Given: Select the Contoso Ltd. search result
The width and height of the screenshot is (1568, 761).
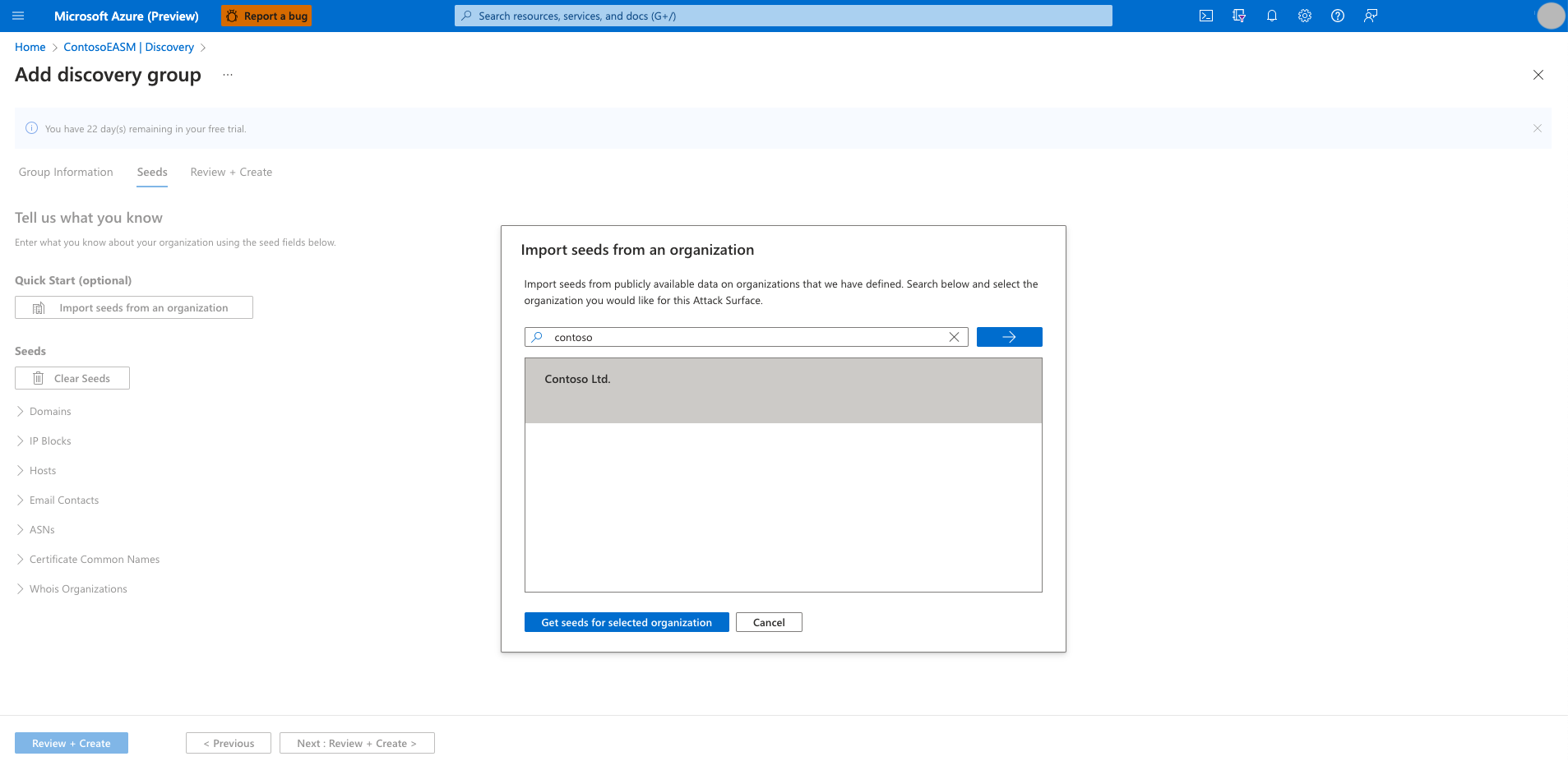Looking at the screenshot, I should 577,379.
